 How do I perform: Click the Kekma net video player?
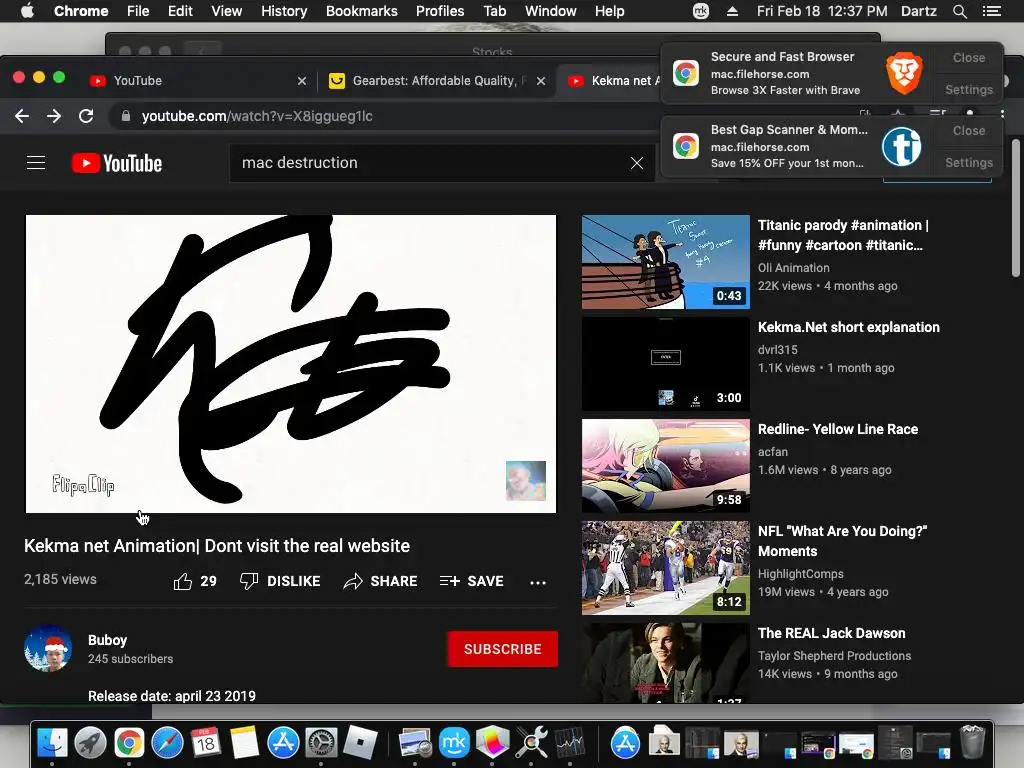coord(291,364)
